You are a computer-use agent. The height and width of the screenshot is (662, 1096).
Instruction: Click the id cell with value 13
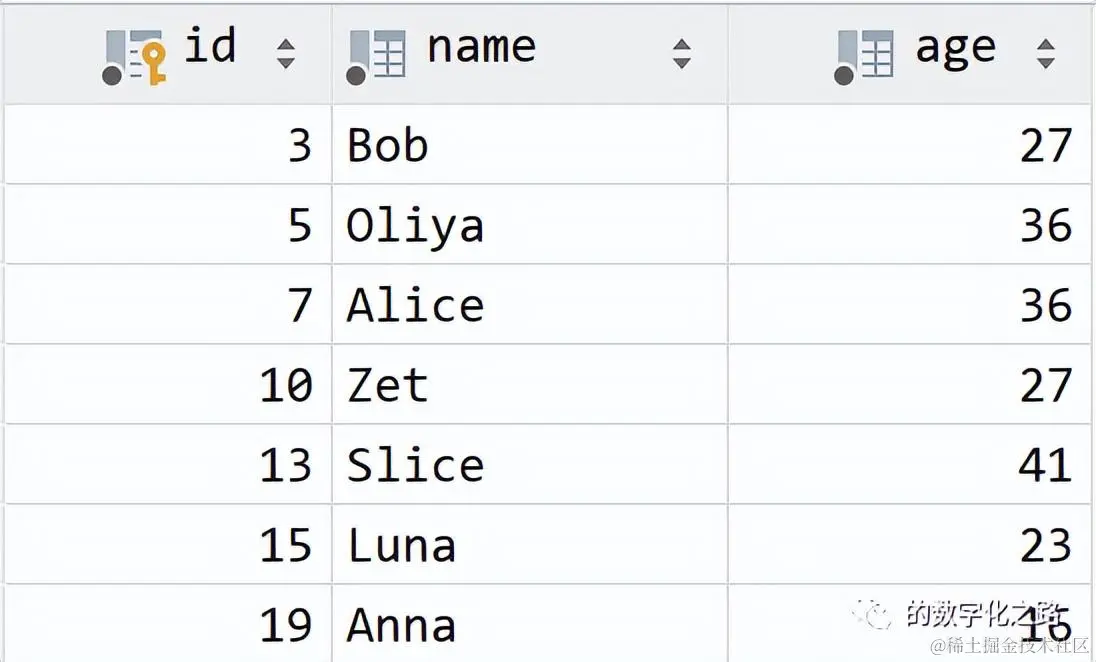[x=168, y=464]
